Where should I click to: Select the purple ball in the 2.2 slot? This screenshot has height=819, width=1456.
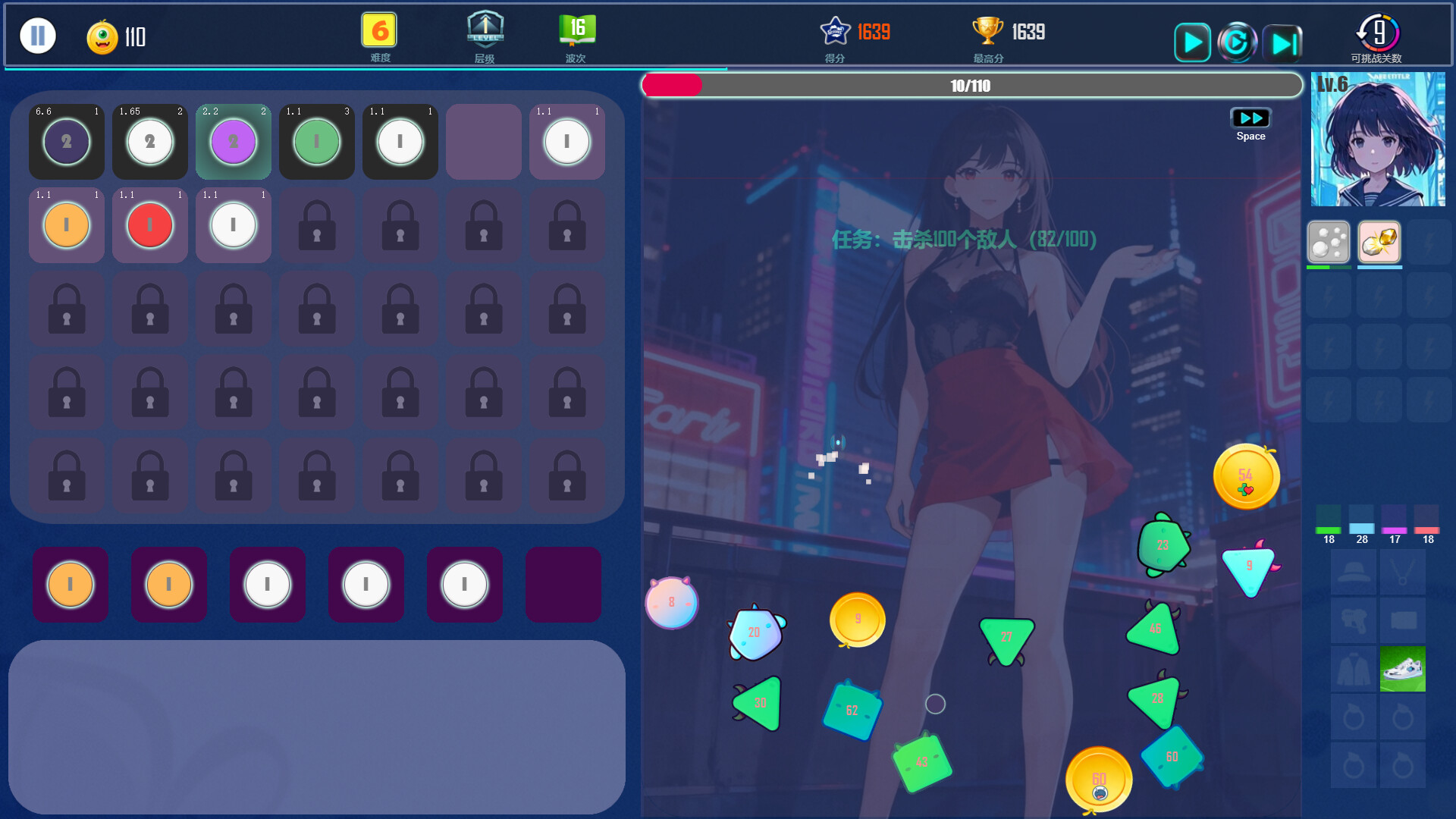pyautogui.click(x=234, y=142)
